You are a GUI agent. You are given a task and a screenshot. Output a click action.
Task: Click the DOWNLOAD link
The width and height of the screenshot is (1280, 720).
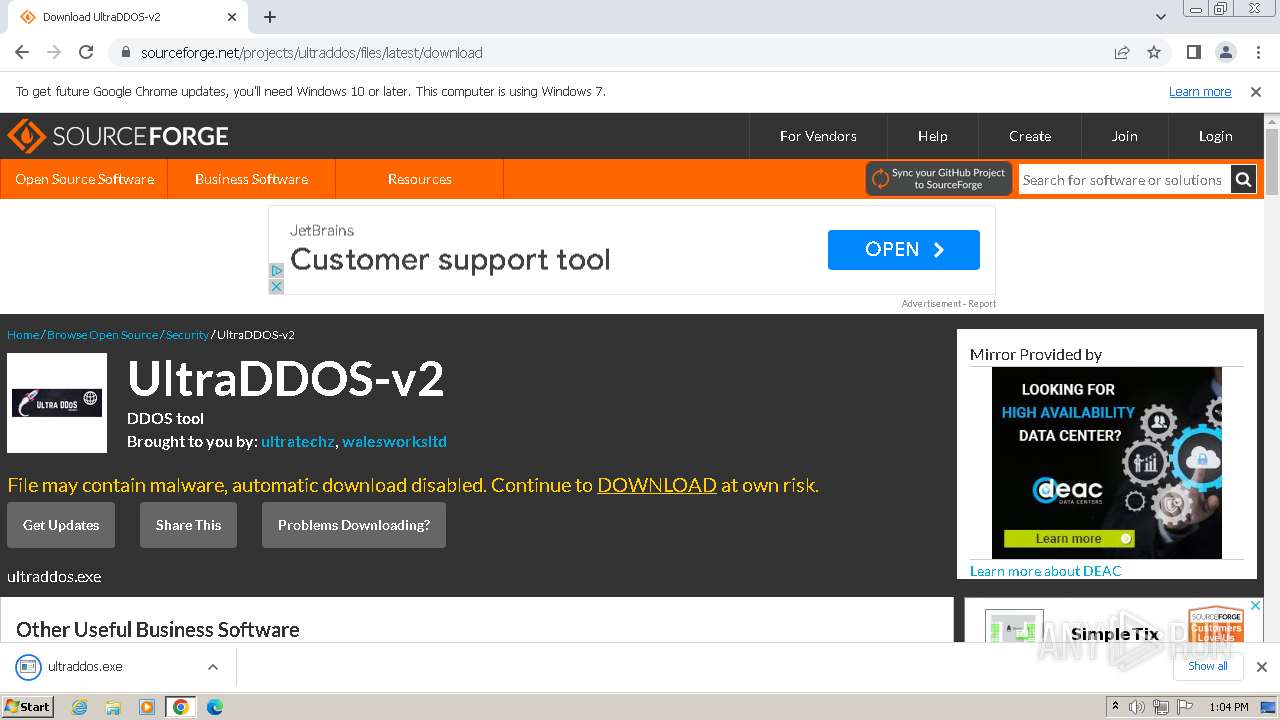[x=657, y=485]
